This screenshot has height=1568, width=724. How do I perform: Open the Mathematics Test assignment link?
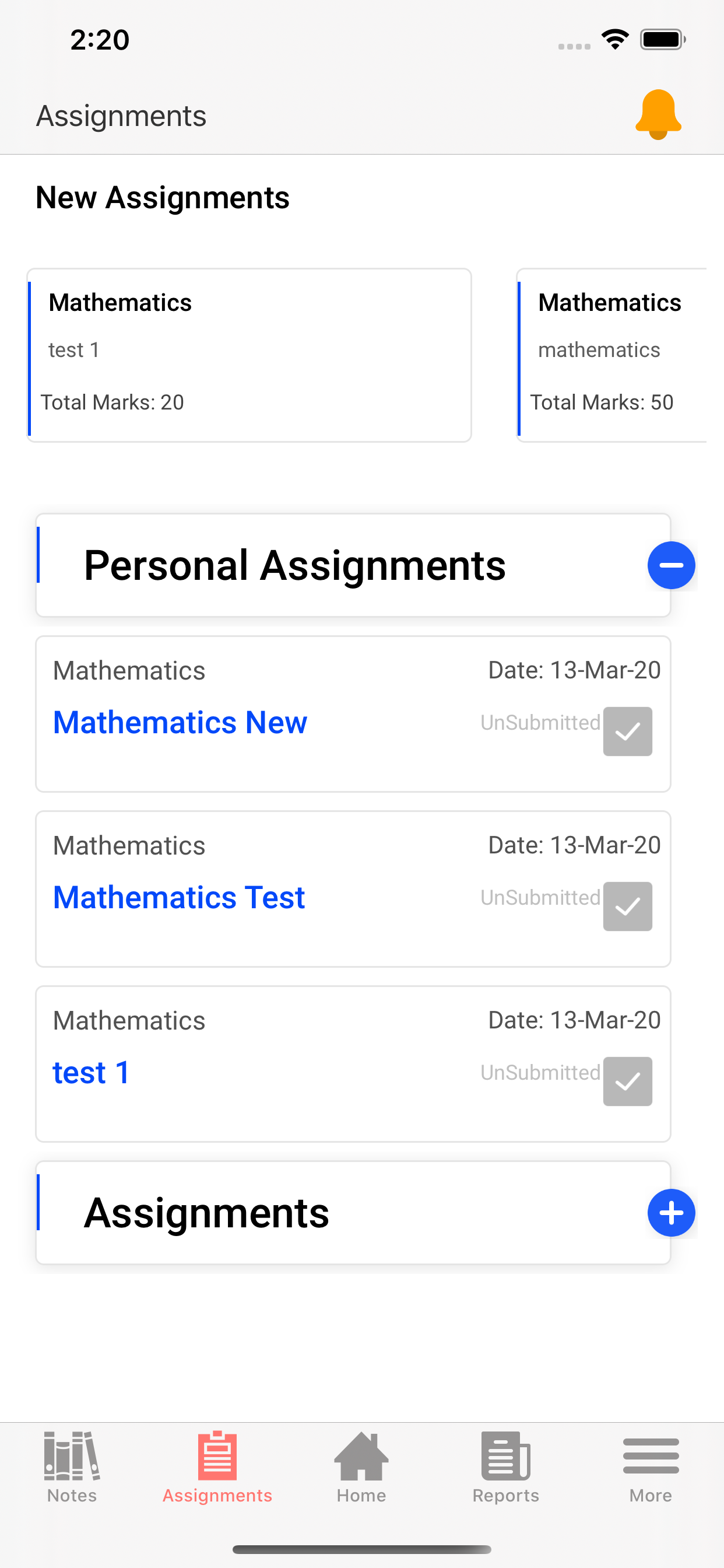pos(179,897)
